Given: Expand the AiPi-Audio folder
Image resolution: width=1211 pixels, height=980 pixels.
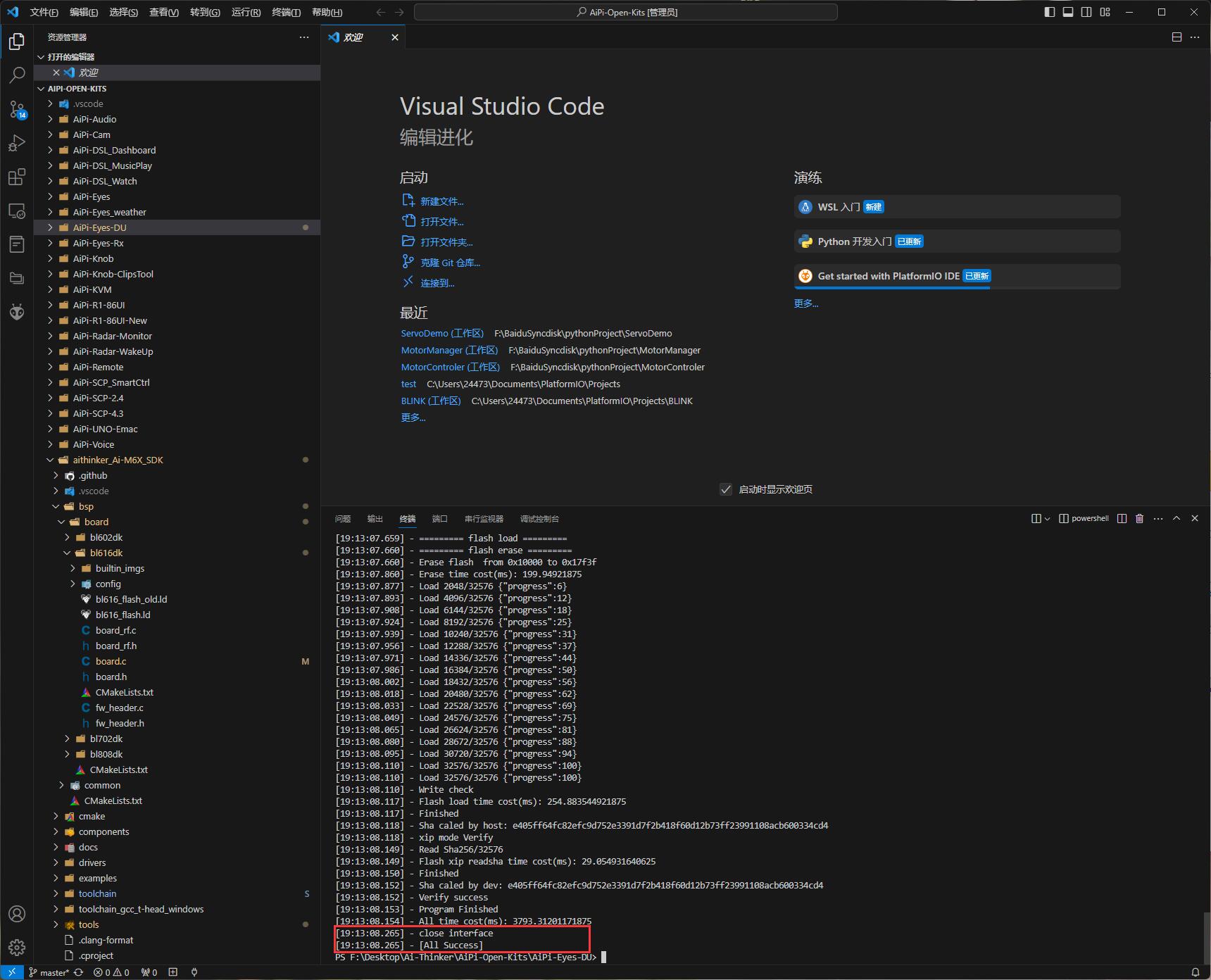Looking at the screenshot, I should [x=50, y=119].
